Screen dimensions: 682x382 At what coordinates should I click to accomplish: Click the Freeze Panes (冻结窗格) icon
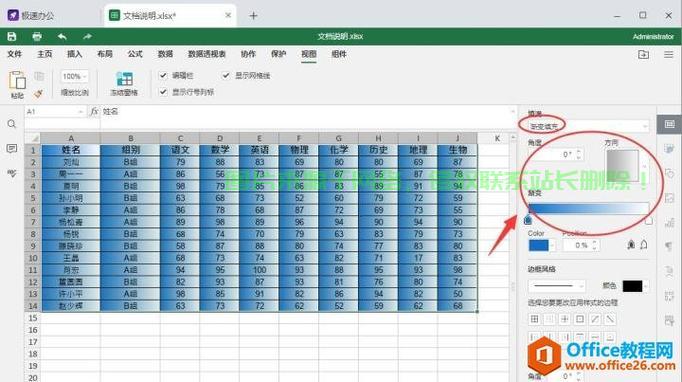click(x=124, y=79)
